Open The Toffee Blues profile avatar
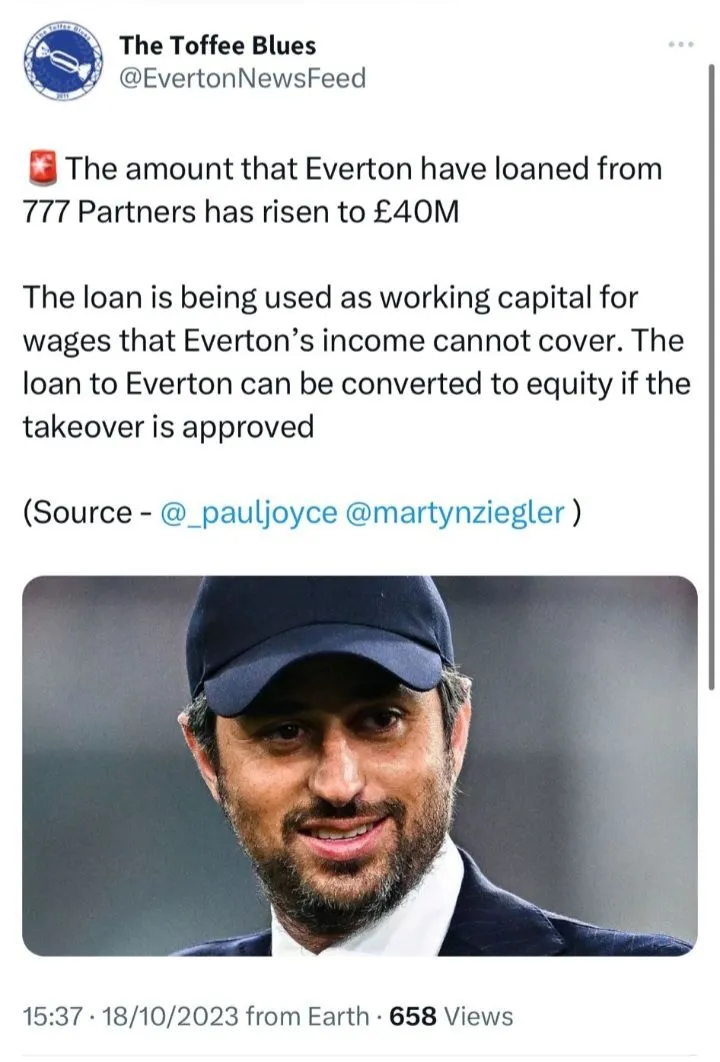The image size is (720, 1062). click(x=63, y=64)
